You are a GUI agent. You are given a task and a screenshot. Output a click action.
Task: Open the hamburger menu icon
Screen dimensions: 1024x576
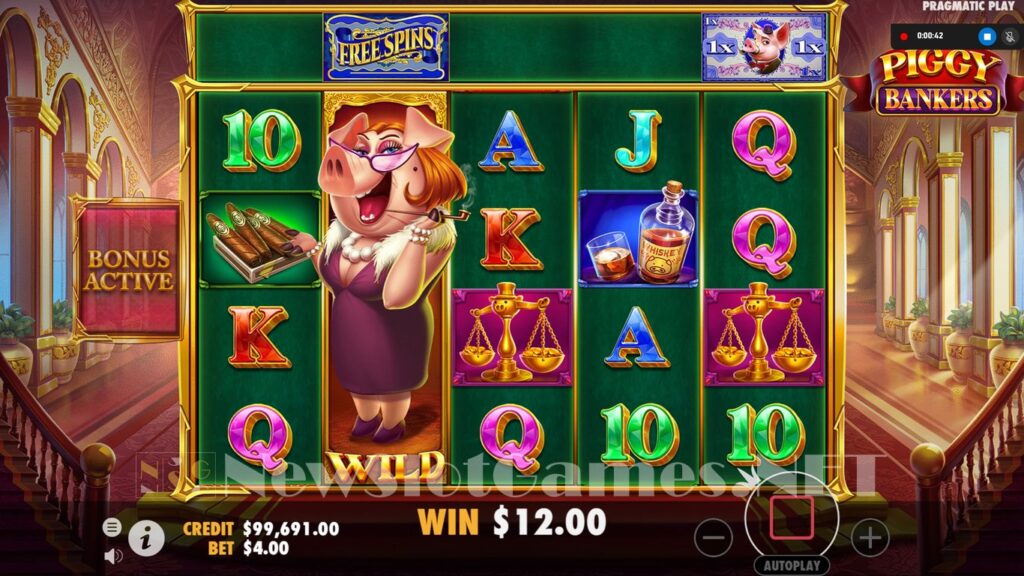[x=112, y=527]
